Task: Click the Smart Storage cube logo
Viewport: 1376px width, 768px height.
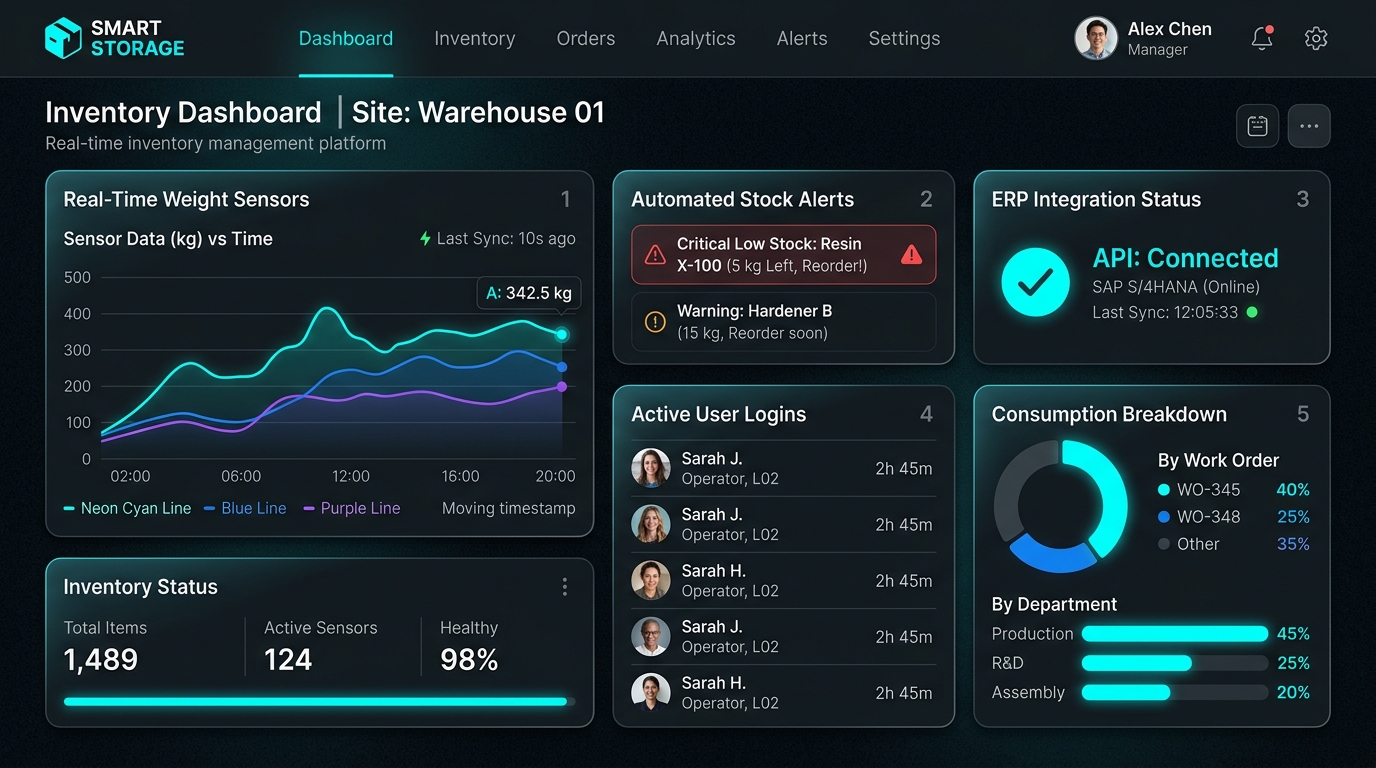Action: click(x=63, y=38)
